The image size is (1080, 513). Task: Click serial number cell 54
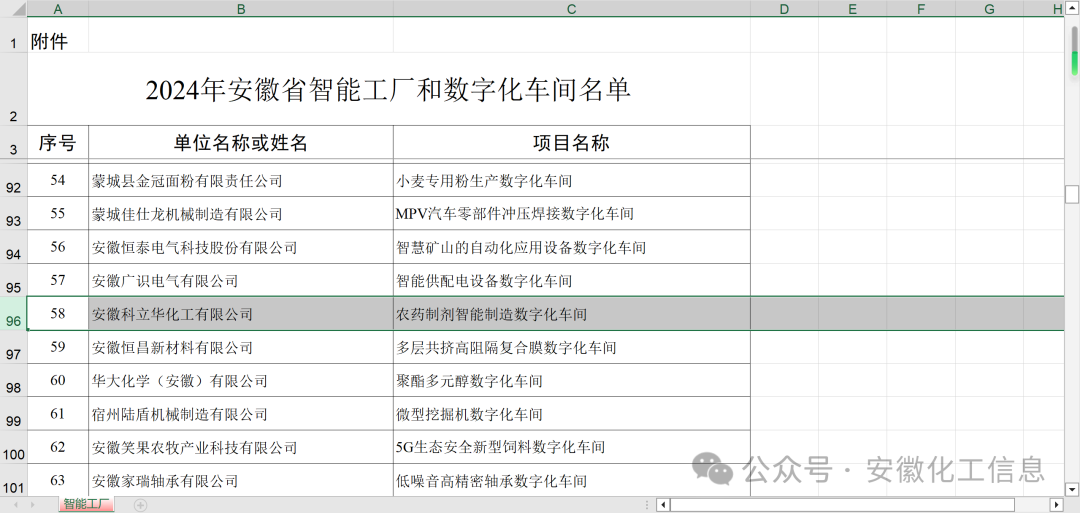tap(58, 180)
